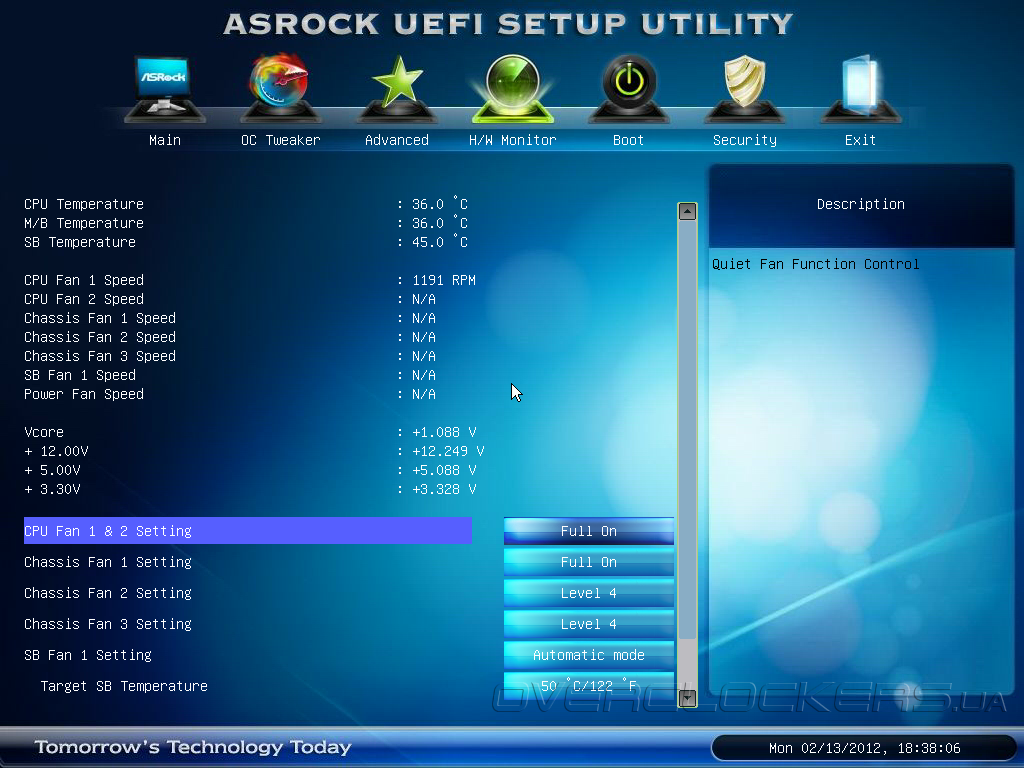Viewport: 1024px width, 768px height.
Task: Click the CPU Temperature label
Action: pos(84,204)
